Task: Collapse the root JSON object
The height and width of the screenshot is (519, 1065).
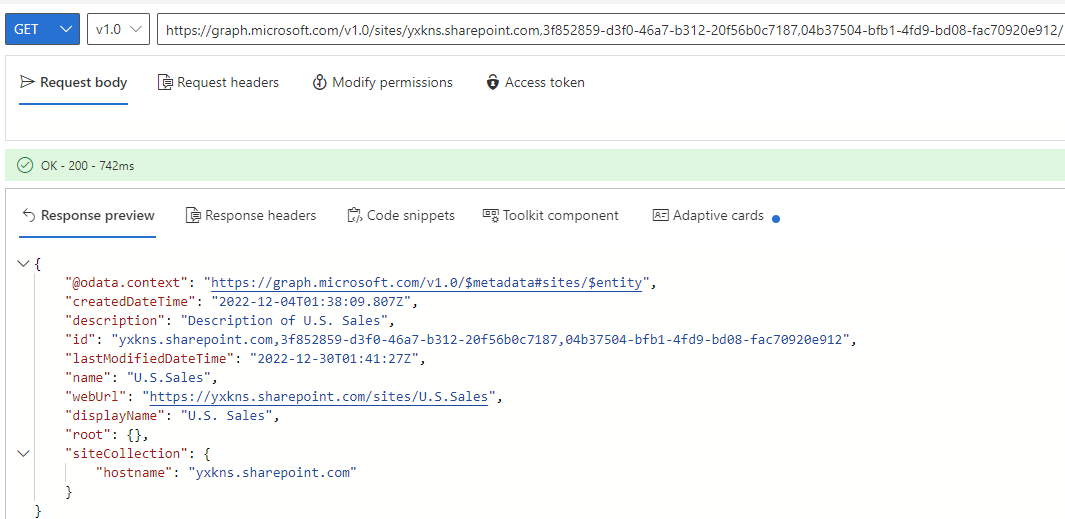Action: tap(24, 264)
